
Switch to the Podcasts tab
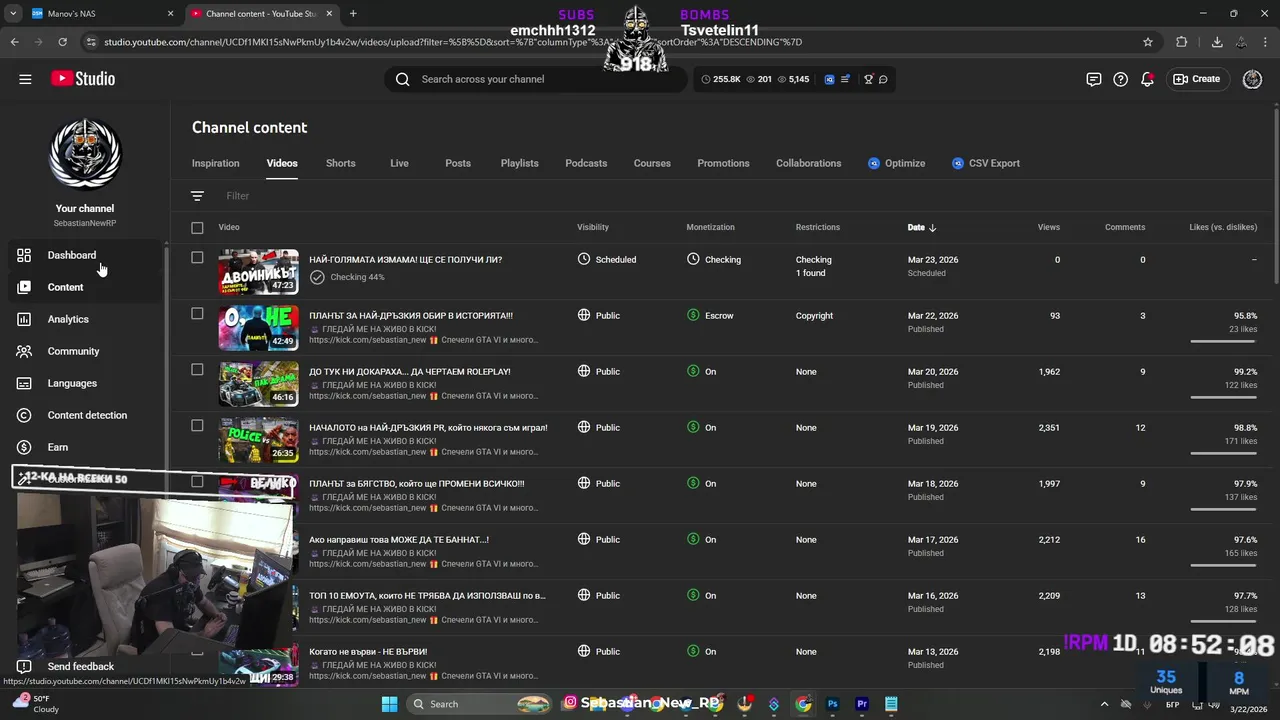coord(586,163)
